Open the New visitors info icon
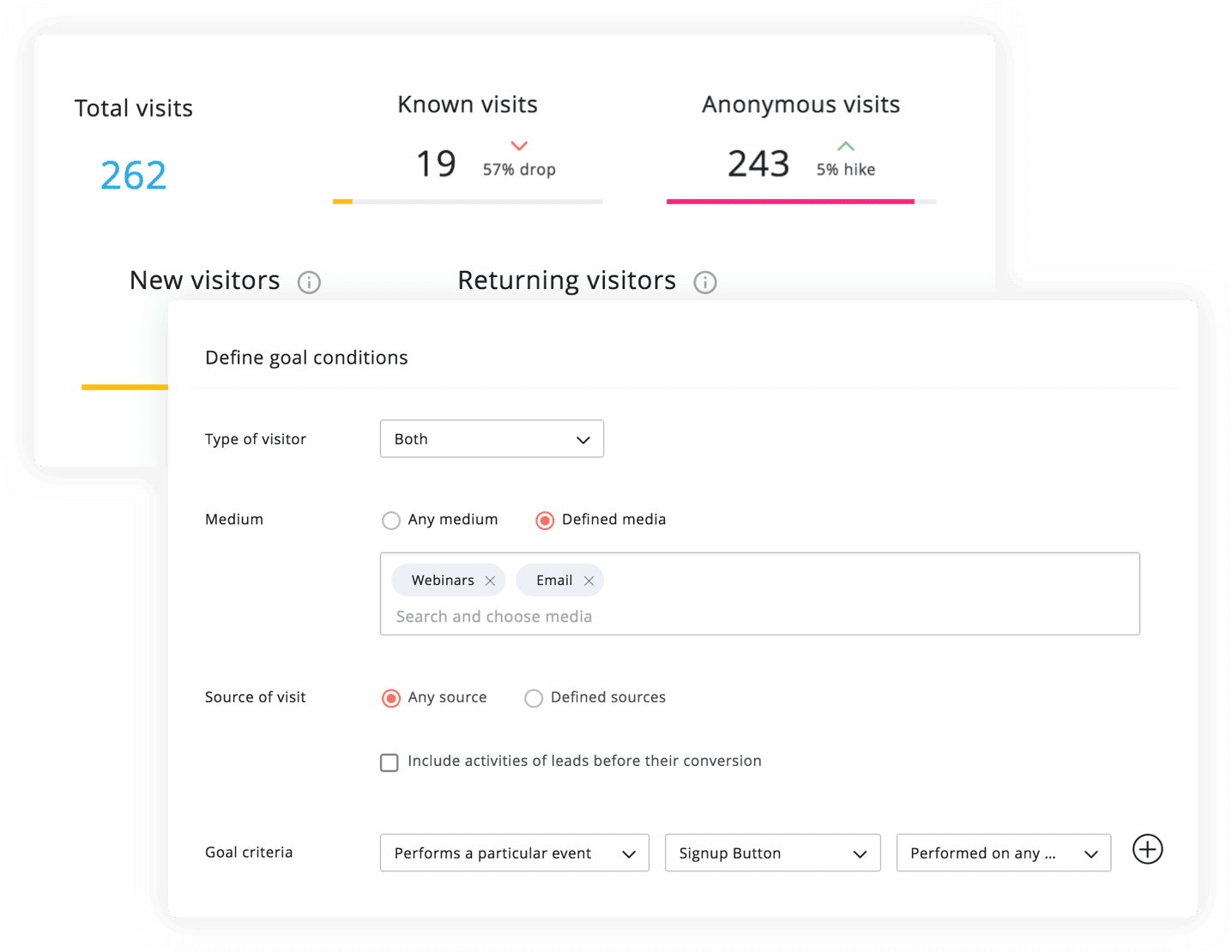The height and width of the screenshot is (952, 1232). 309,282
